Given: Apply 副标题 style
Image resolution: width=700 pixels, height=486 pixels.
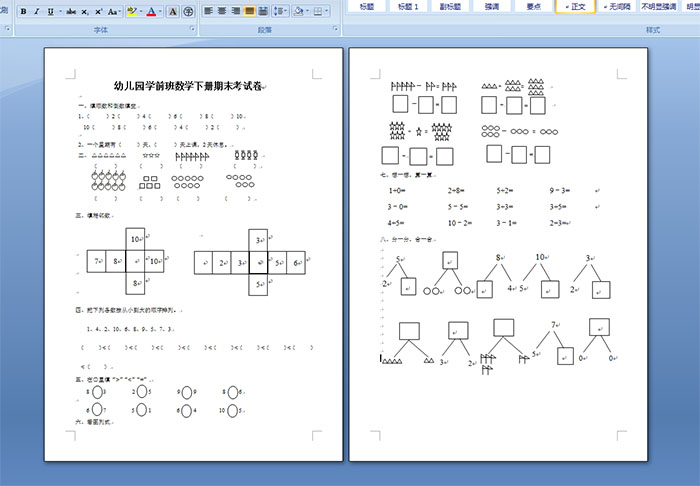Looking at the screenshot, I should tap(450, 6).
